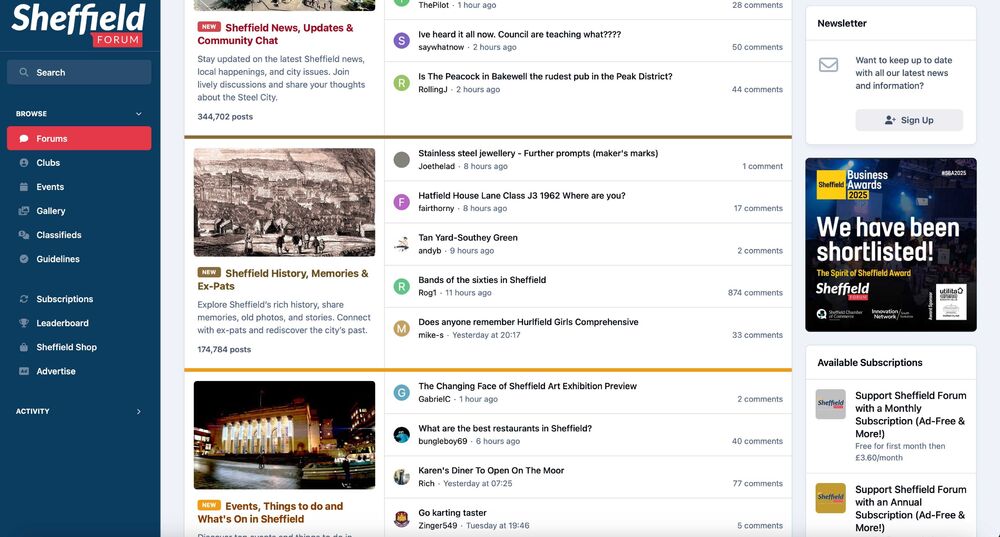Screen dimensions: 1000x537
Task: Click the newsletter envelope icon
Action: (828, 64)
